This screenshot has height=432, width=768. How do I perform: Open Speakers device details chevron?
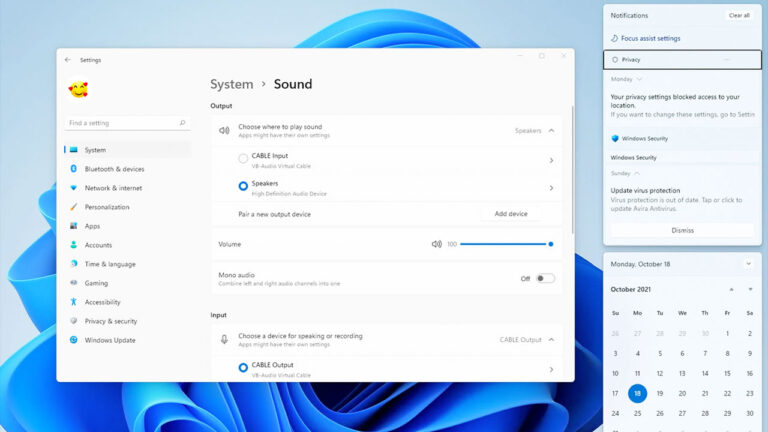(552, 188)
